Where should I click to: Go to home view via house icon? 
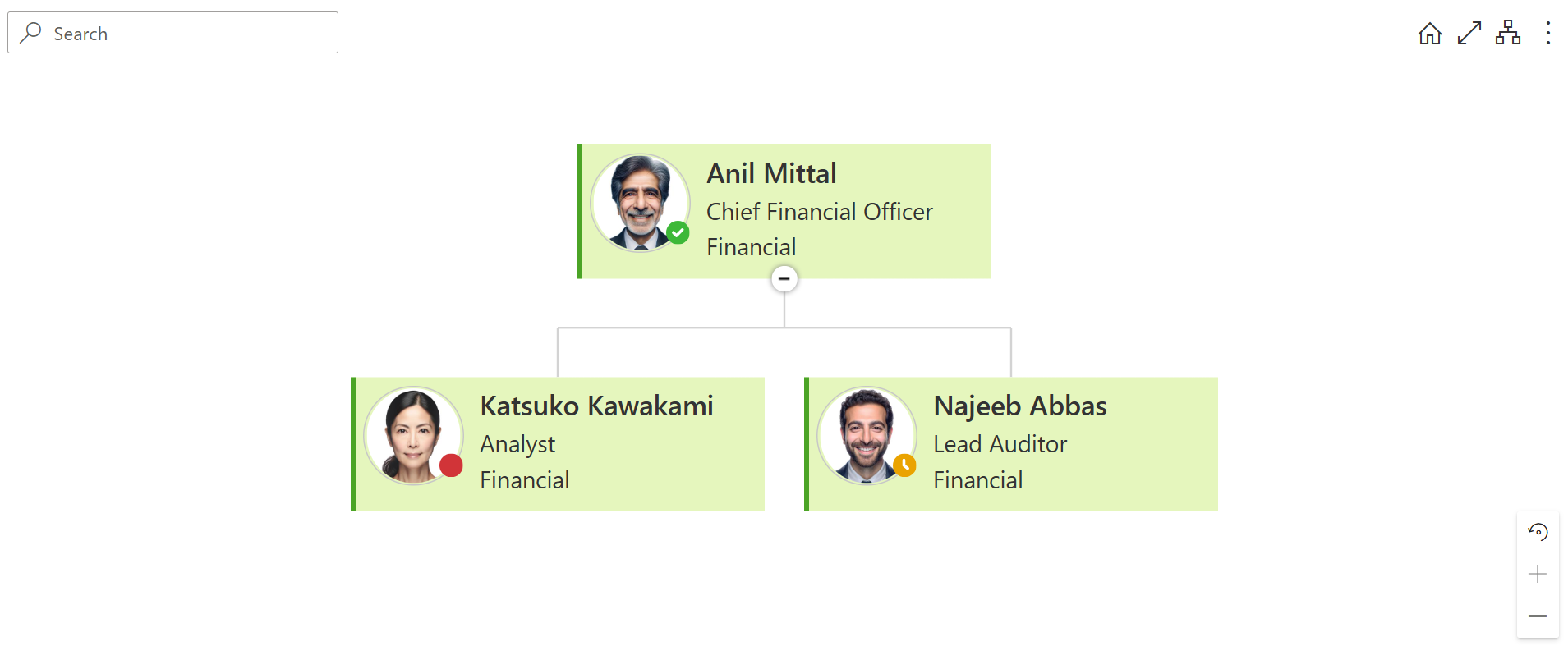tap(1429, 34)
